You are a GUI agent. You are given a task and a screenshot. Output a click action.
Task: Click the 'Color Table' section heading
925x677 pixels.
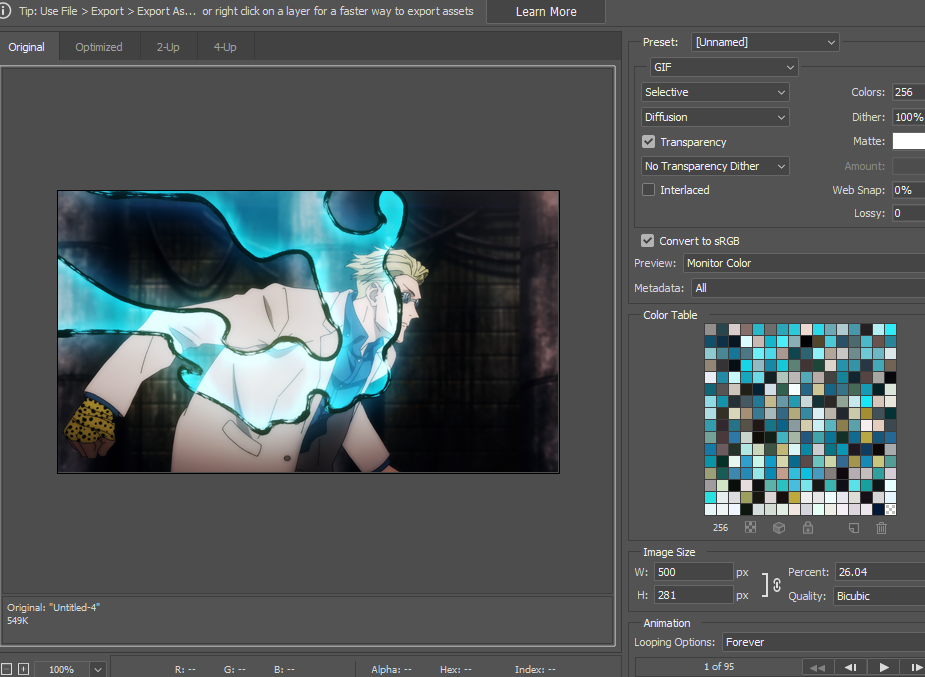tap(670, 315)
